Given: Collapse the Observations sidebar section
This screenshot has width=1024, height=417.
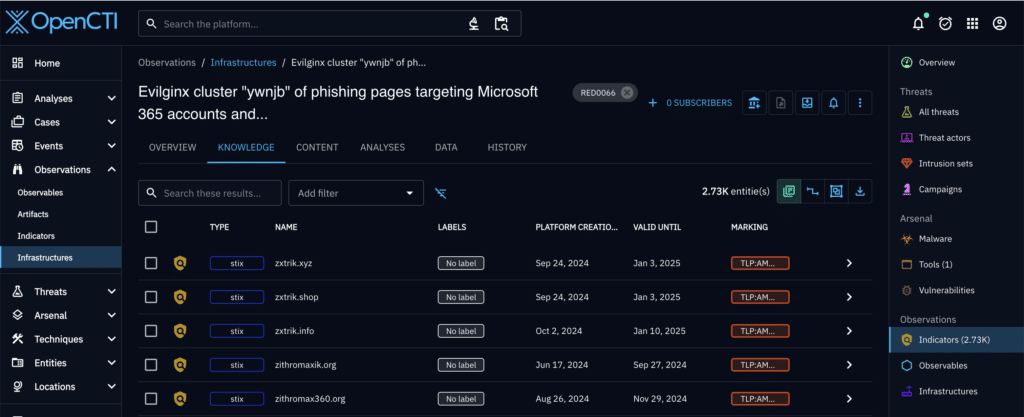Looking at the screenshot, I should pyautogui.click(x=110, y=170).
